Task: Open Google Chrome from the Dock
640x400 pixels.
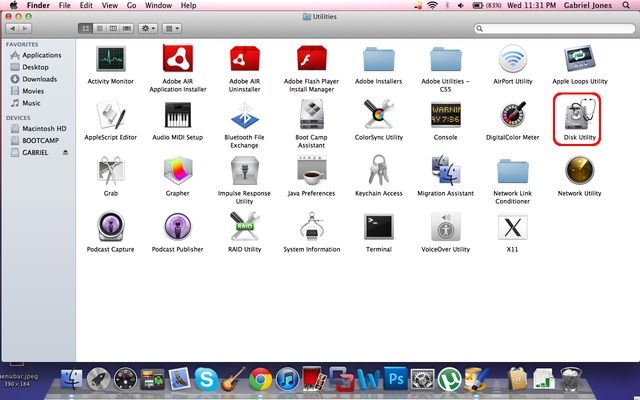Action: (260, 380)
